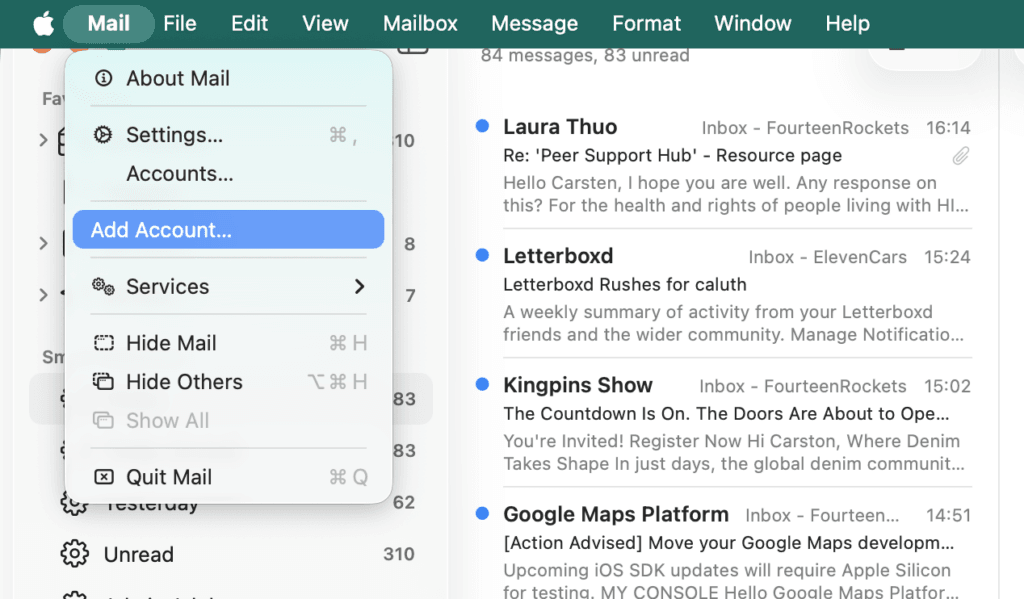
Task: Click the unread count 310
Action: tap(398, 554)
